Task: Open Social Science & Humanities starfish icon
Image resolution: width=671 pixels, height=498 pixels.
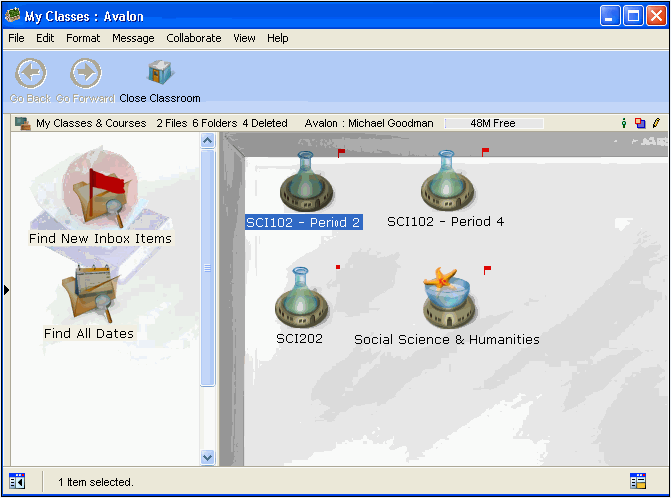Action: pyautogui.click(x=446, y=297)
